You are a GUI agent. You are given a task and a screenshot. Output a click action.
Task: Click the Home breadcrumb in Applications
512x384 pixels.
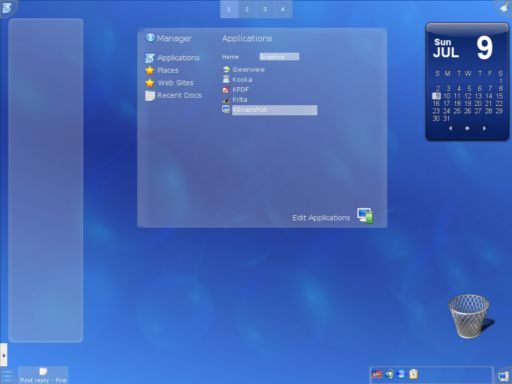click(x=230, y=57)
